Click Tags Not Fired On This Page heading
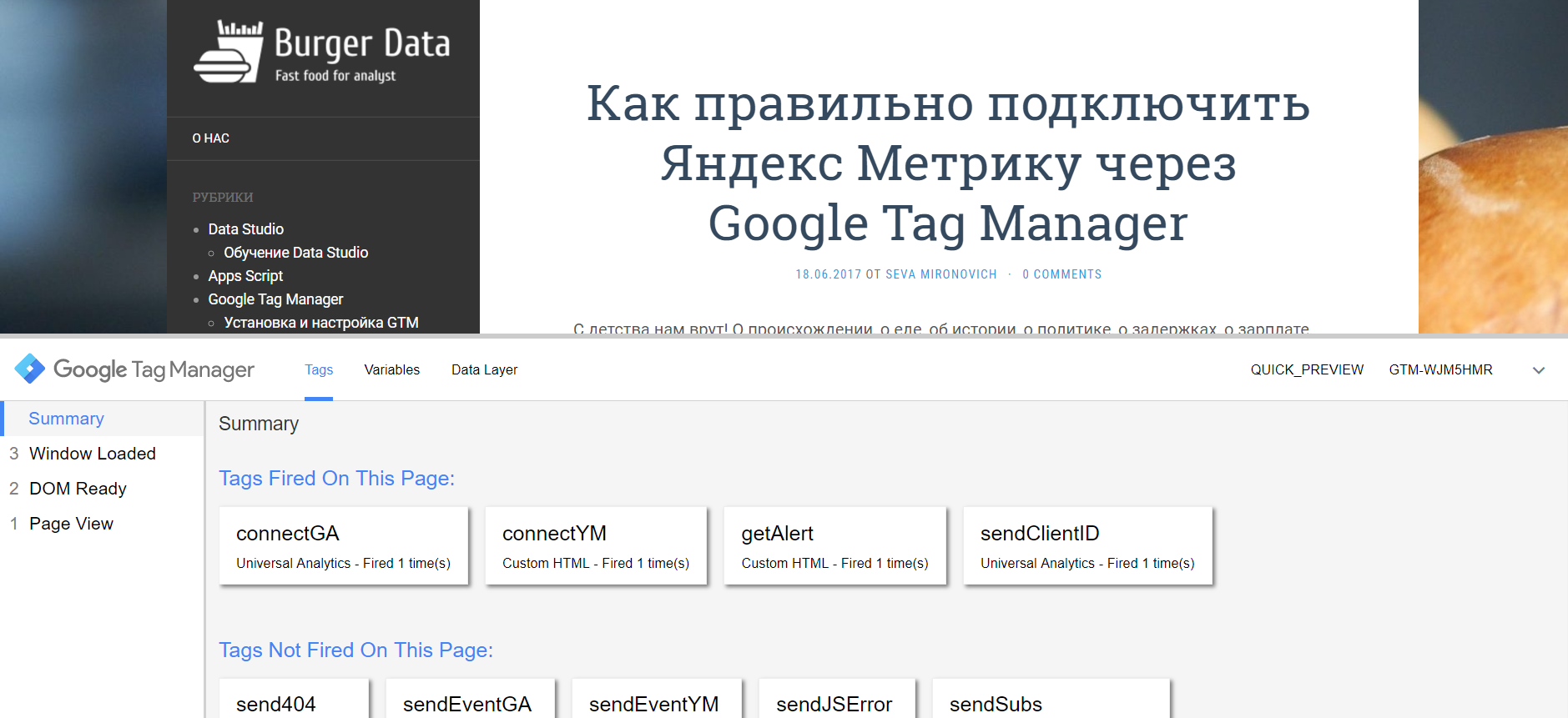The width and height of the screenshot is (1568, 718). coord(355,650)
